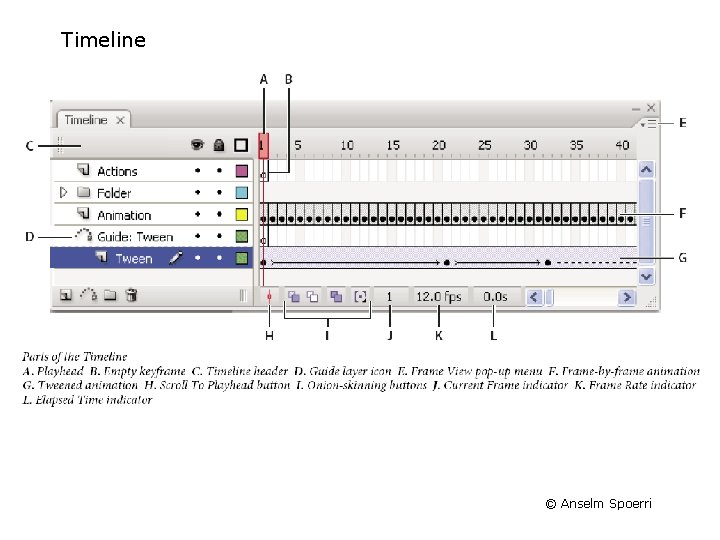Toggle the lock dot of the Animation layer
Image resolution: width=720 pixels, height=540 pixels.
click(x=219, y=214)
